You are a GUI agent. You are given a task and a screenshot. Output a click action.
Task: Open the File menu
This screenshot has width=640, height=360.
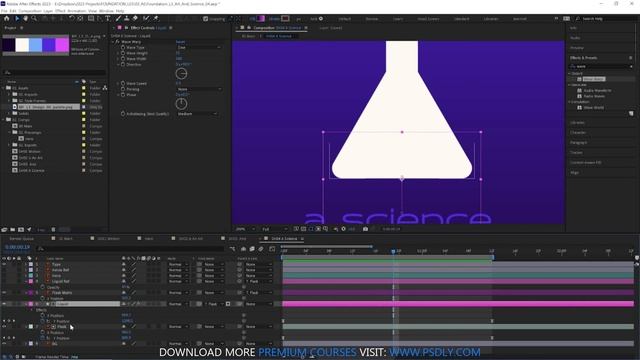[4, 11]
